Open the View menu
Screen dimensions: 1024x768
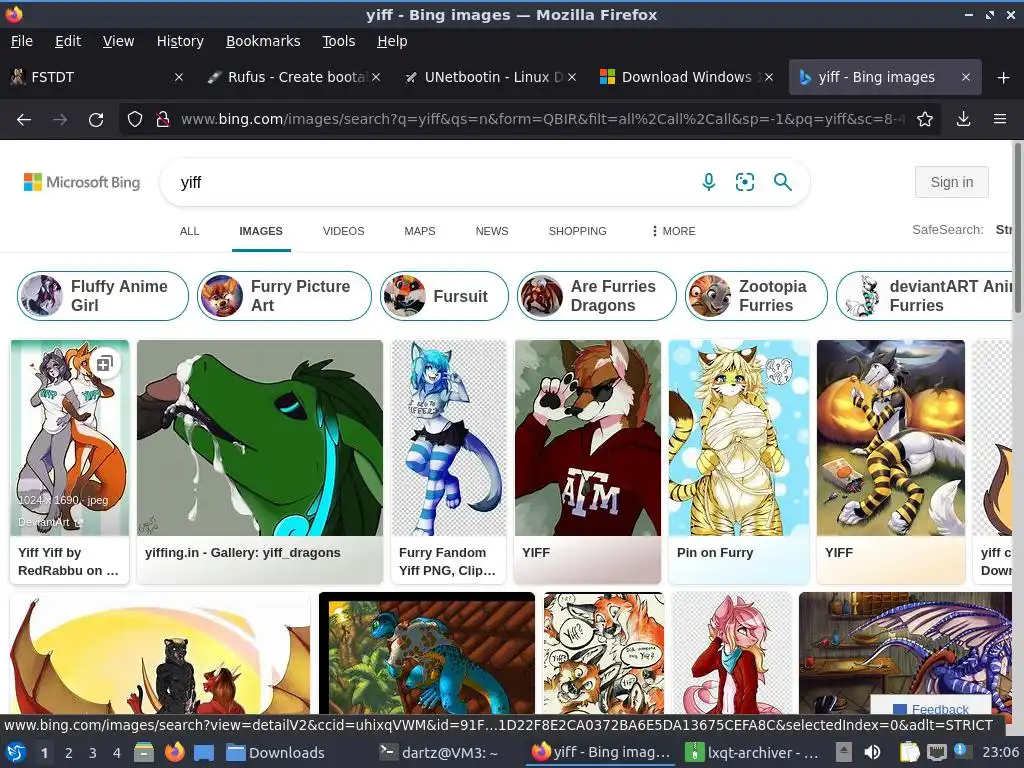118,41
